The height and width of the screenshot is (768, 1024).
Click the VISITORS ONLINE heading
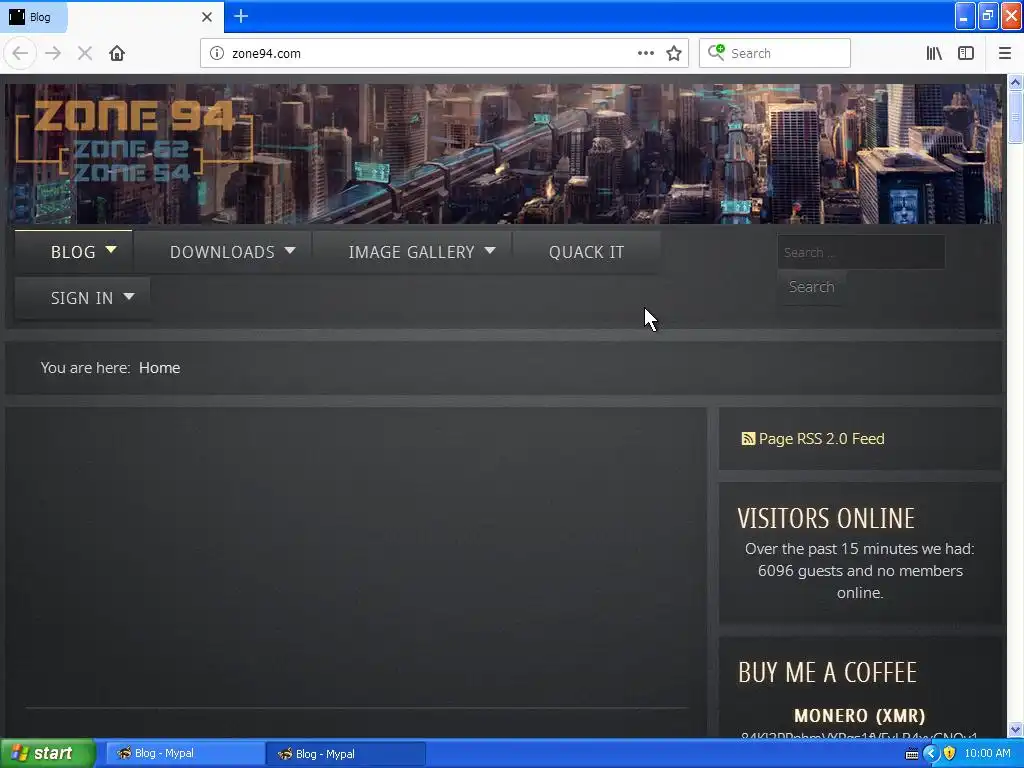826,519
